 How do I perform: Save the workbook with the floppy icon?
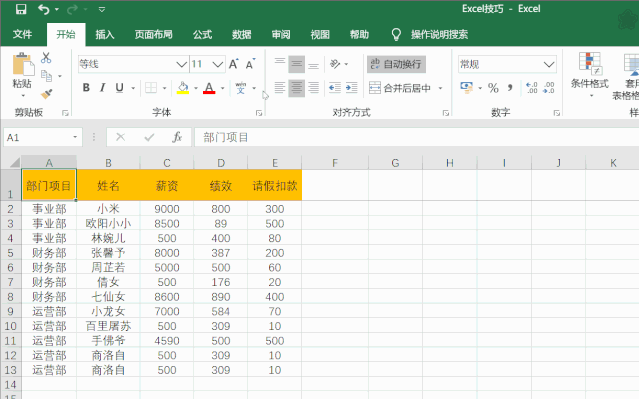[x=20, y=9]
